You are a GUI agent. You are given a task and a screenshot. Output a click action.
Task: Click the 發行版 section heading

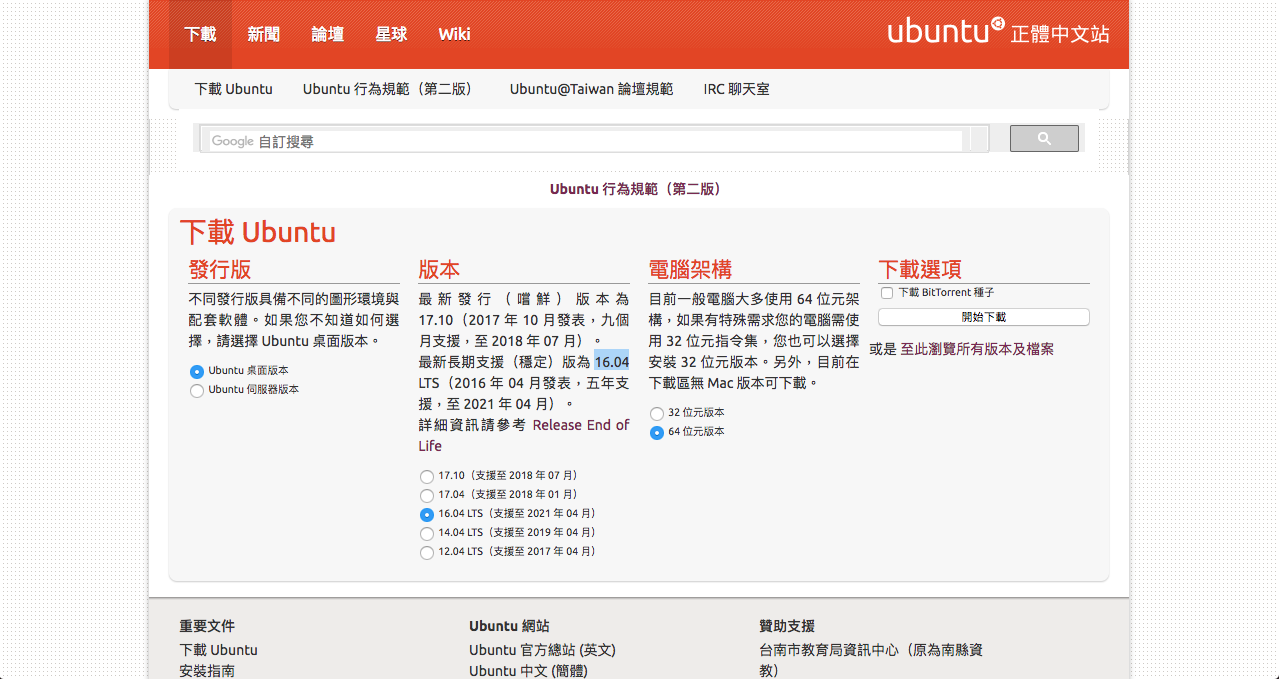[220, 269]
